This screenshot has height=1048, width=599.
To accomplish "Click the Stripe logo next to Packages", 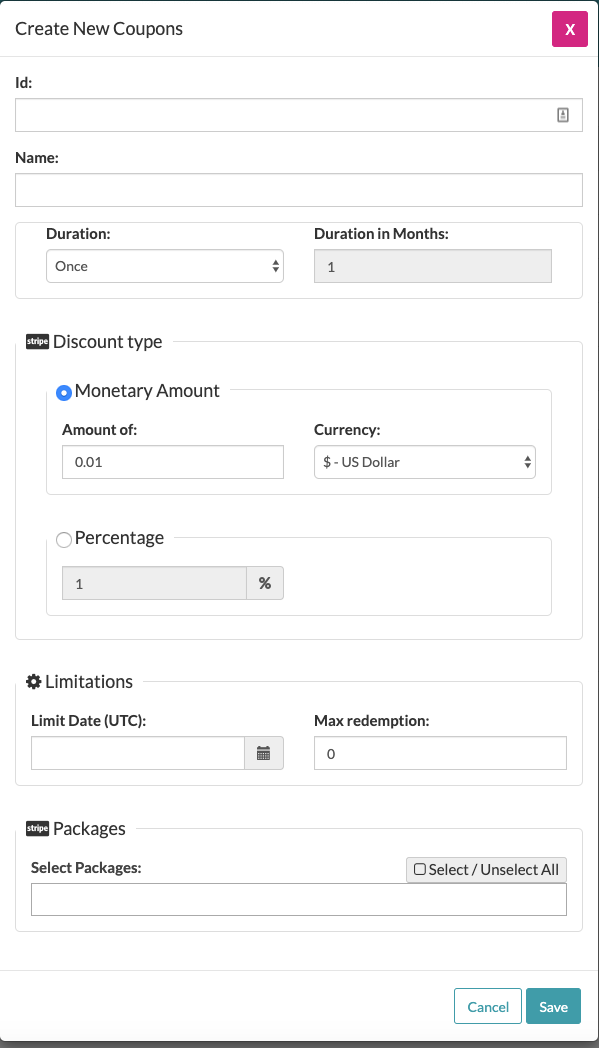I will pos(37,829).
